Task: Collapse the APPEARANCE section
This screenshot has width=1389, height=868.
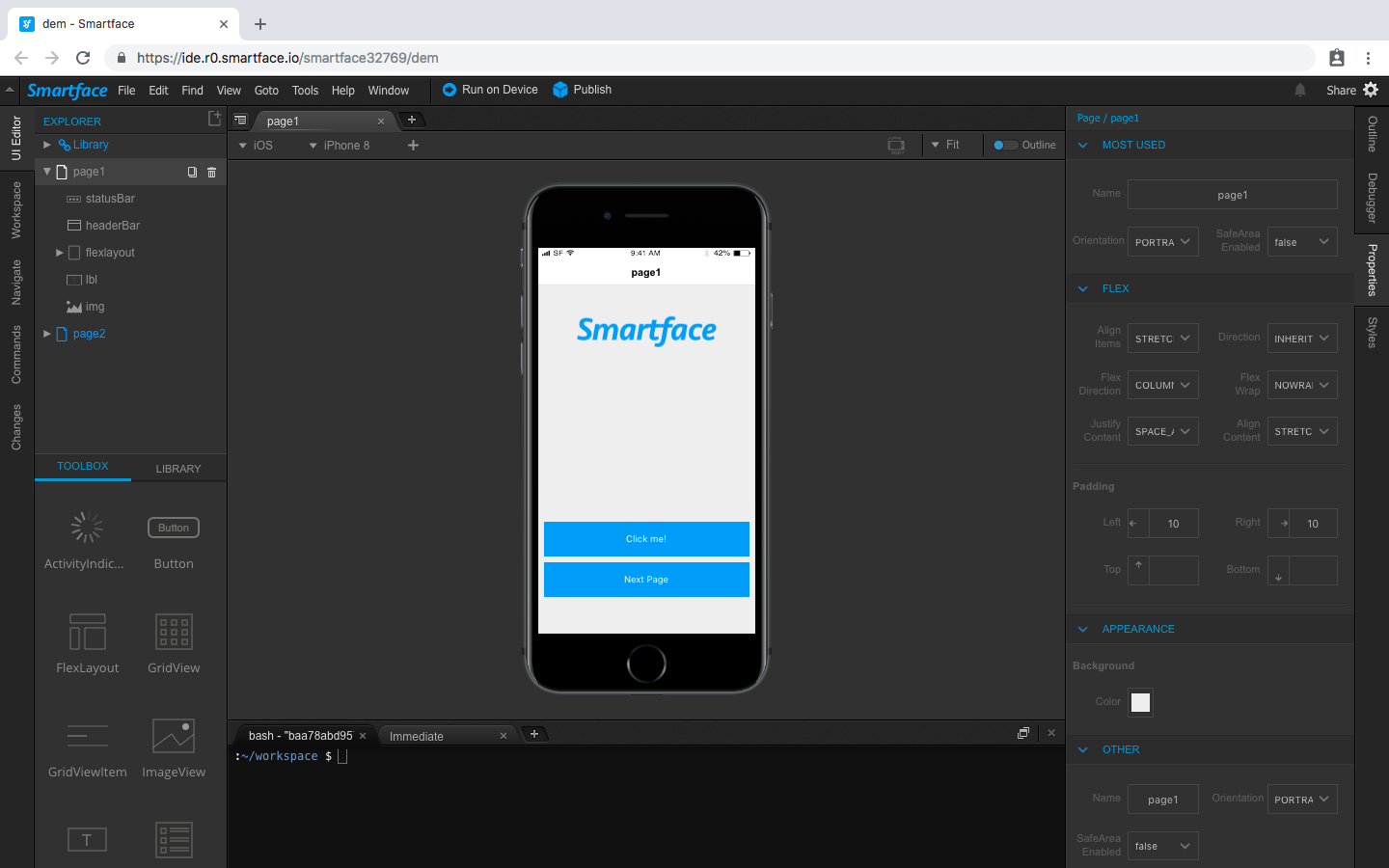Action: tap(1083, 629)
